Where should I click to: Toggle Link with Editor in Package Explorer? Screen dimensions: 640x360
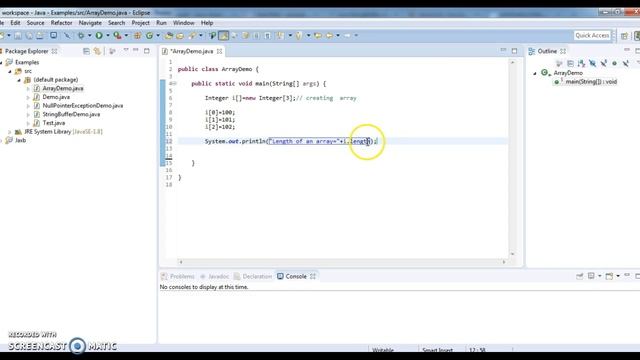point(97,51)
